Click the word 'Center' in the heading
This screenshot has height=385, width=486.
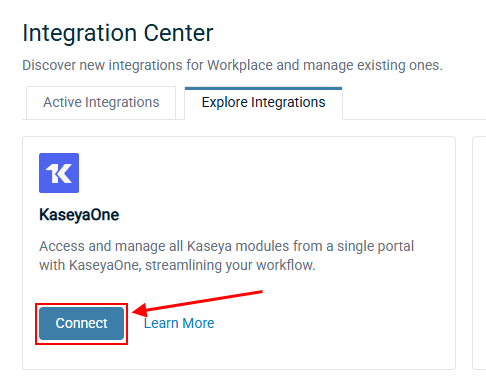point(178,33)
